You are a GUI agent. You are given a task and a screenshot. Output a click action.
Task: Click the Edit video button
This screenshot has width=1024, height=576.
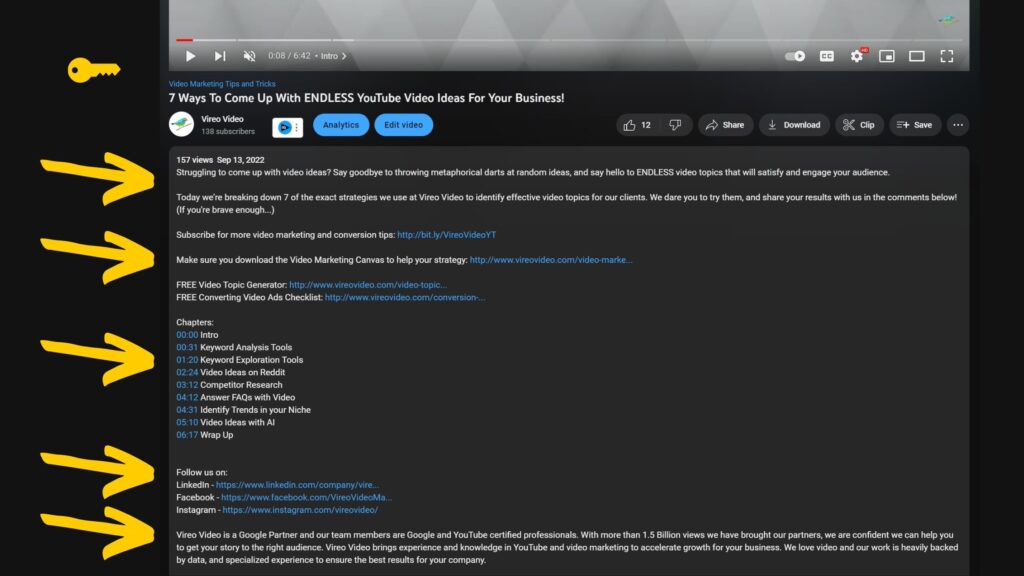pos(404,125)
